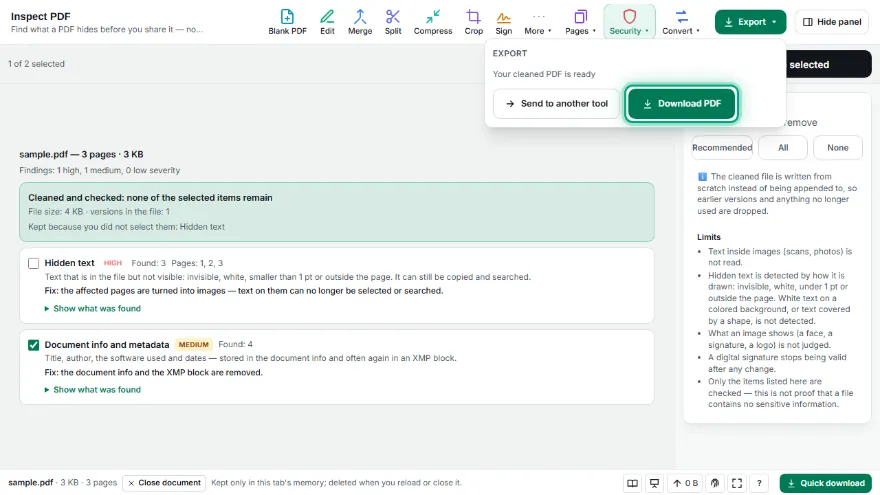Click the upload 0 B indicator

(x=685, y=483)
